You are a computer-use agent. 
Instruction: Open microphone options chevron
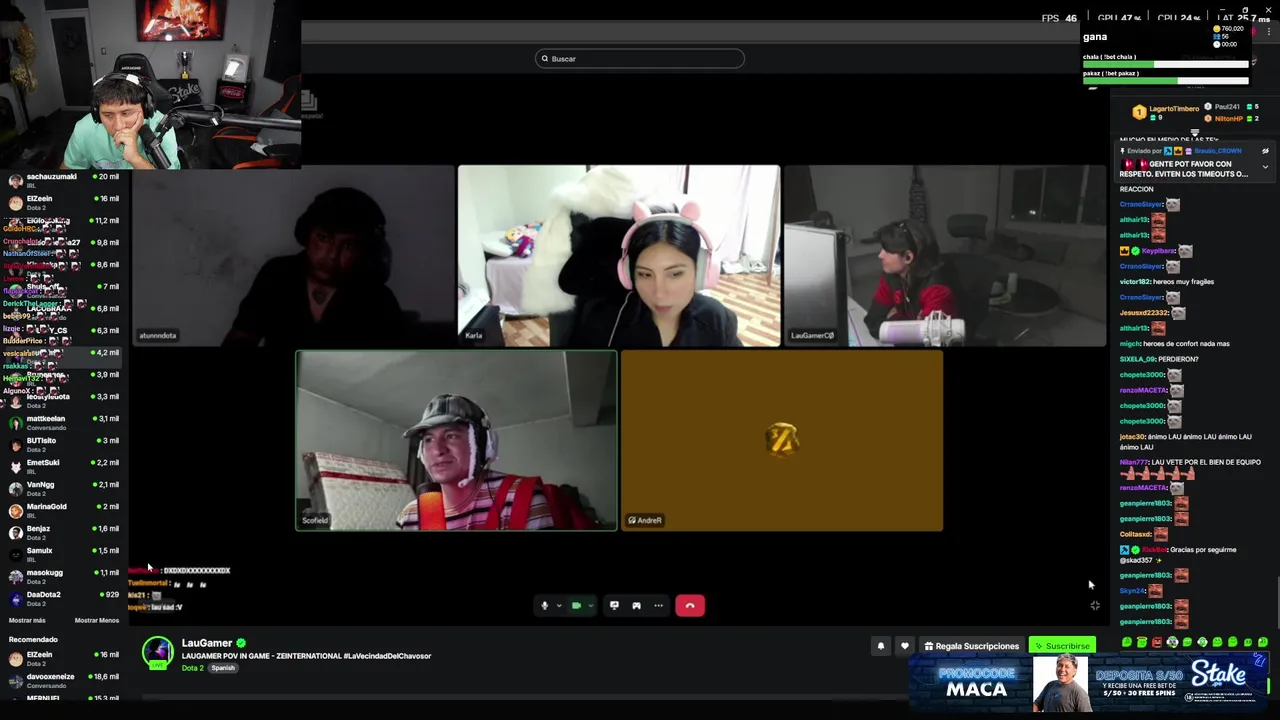tap(559, 605)
